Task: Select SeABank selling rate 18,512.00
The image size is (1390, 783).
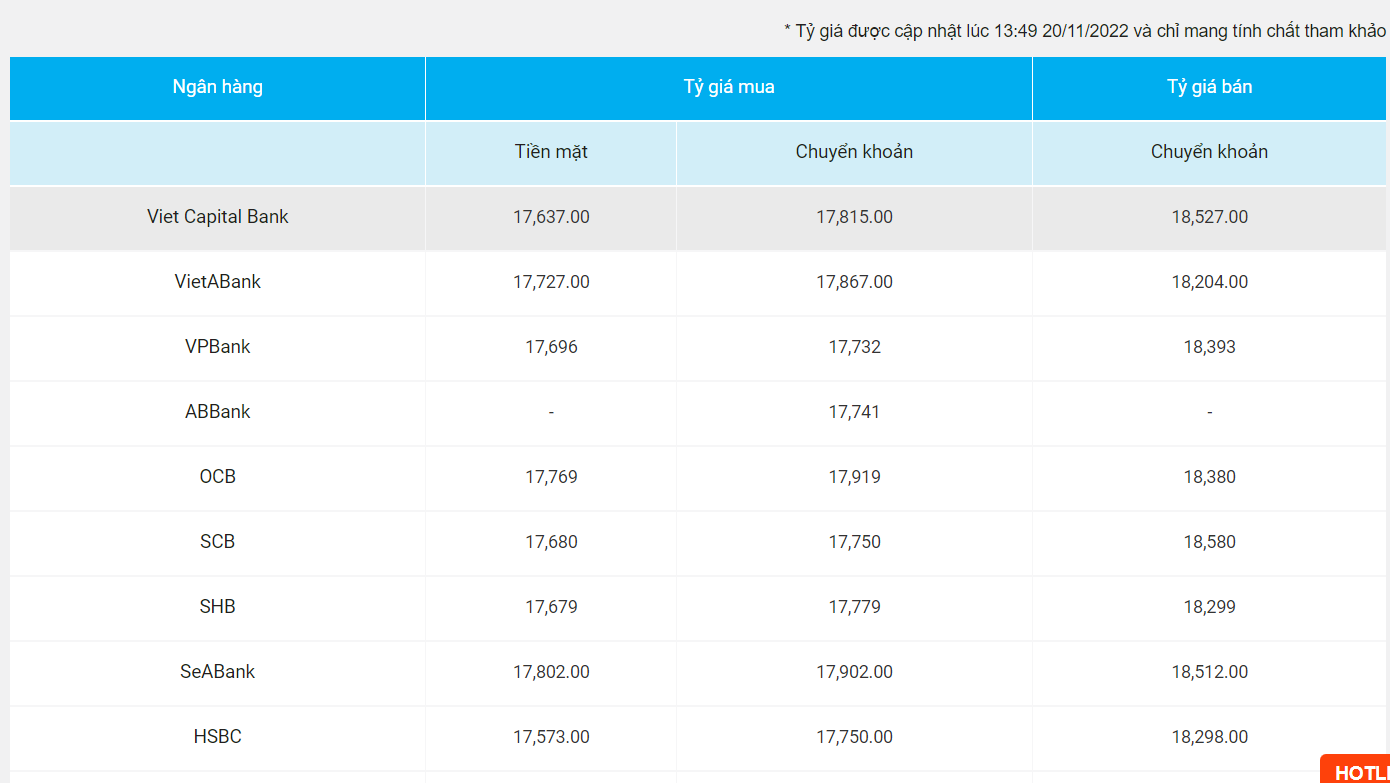Action: pyautogui.click(x=1209, y=672)
